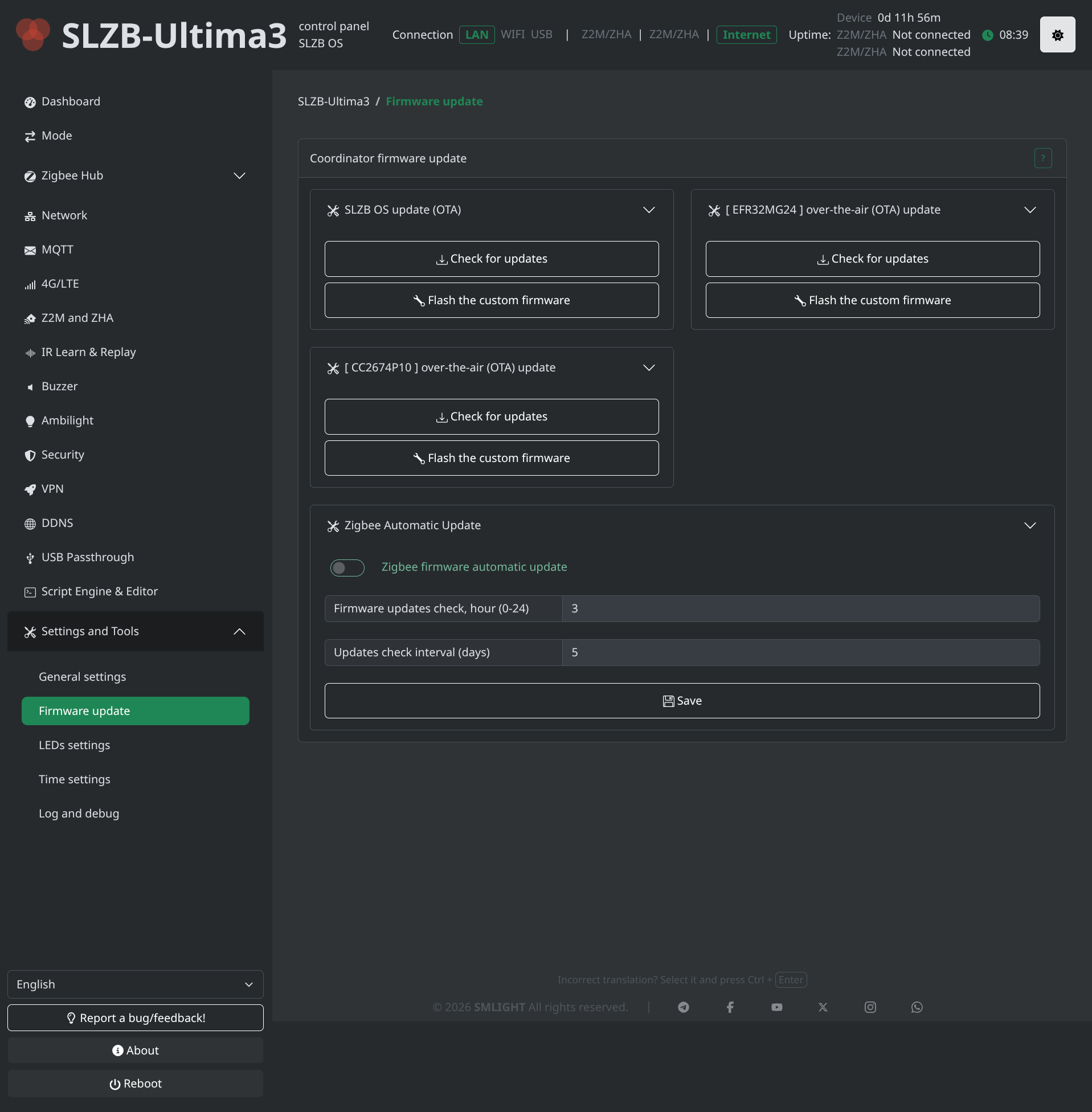This screenshot has height=1112, width=1092.
Task: Check for updates for EFR32MG24
Action: [x=872, y=259]
